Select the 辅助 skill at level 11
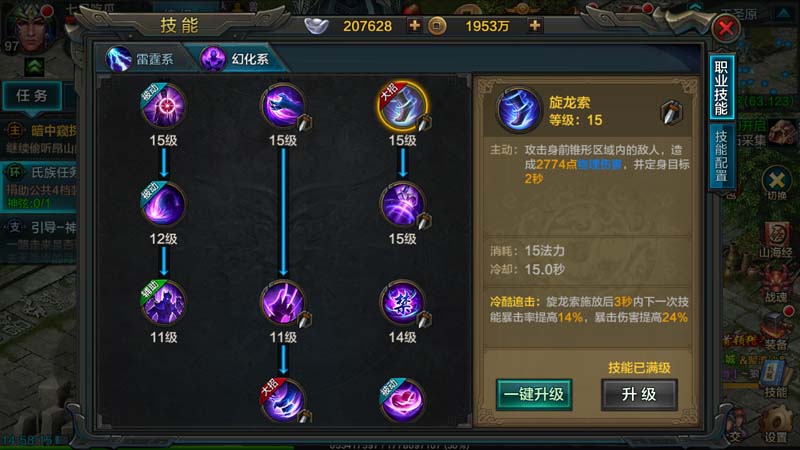This screenshot has height=450, width=800. 163,303
